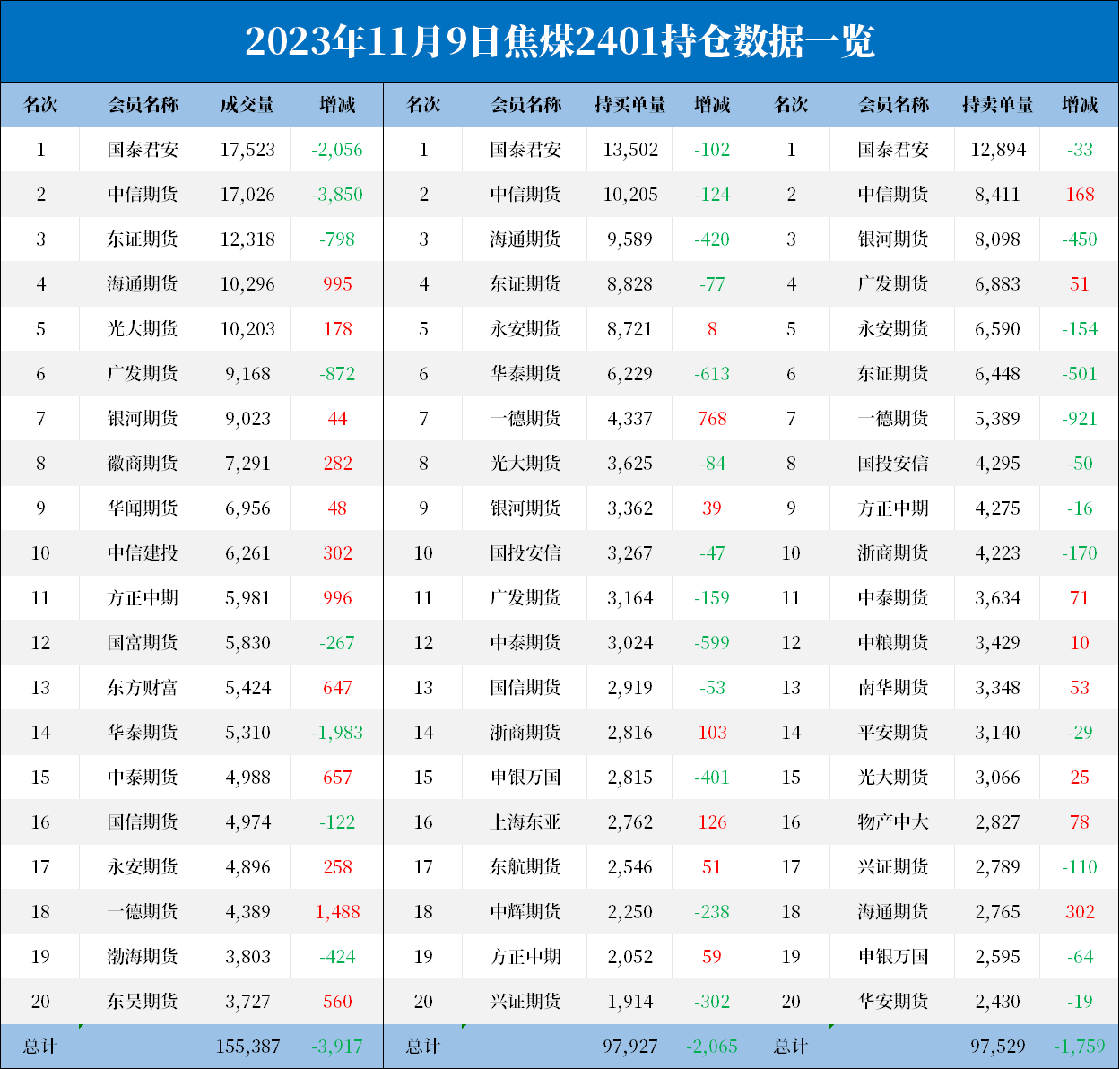Viewport: 1120px width, 1069px height.
Task: Click the change value -154
Action: (1080, 329)
